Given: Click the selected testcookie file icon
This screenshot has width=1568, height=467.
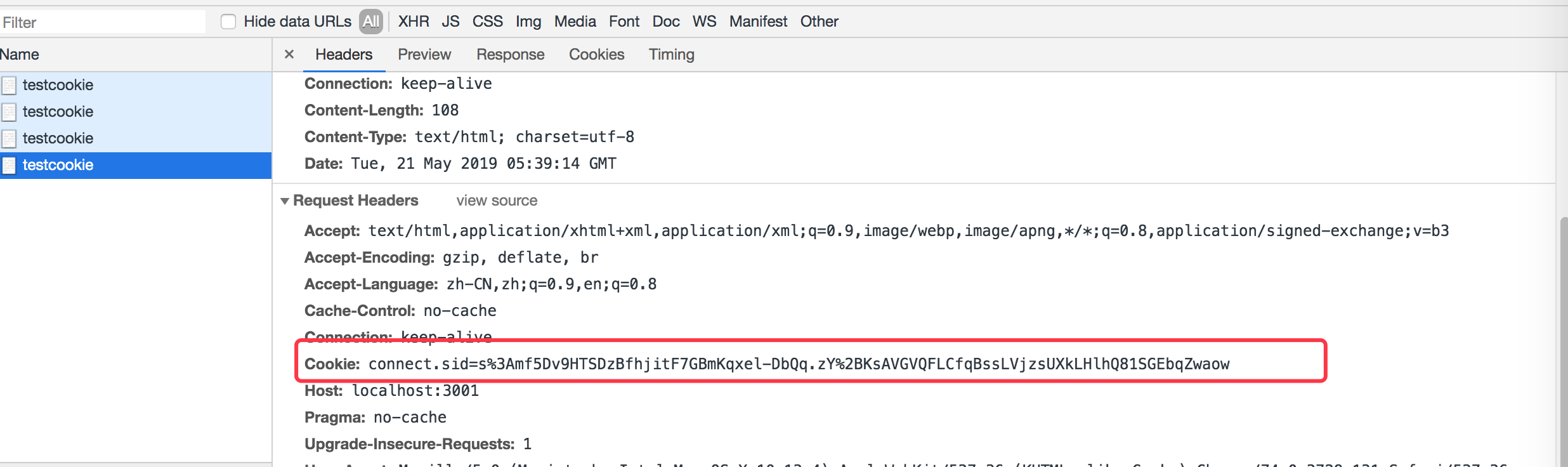Looking at the screenshot, I should [x=9, y=165].
